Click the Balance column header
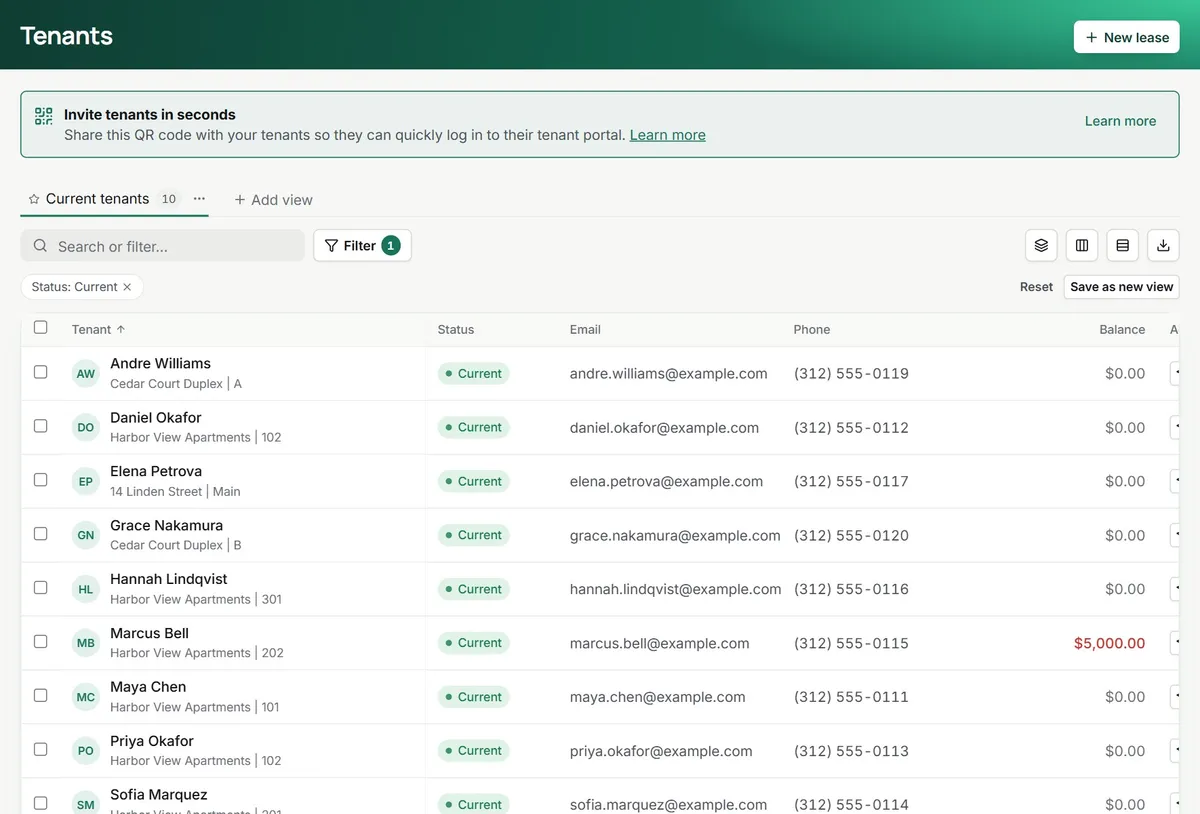The height and width of the screenshot is (814, 1200). click(x=1122, y=329)
